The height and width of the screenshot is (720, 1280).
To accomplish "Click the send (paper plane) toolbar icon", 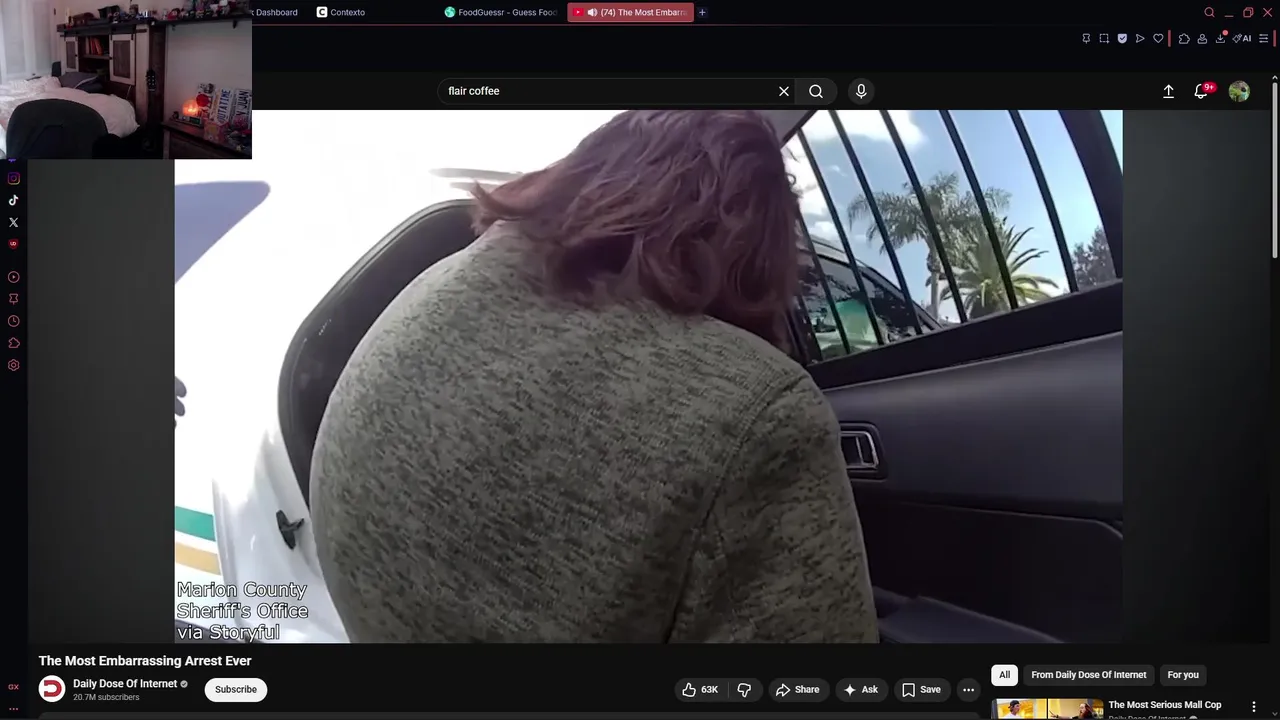I will [x=1140, y=39].
